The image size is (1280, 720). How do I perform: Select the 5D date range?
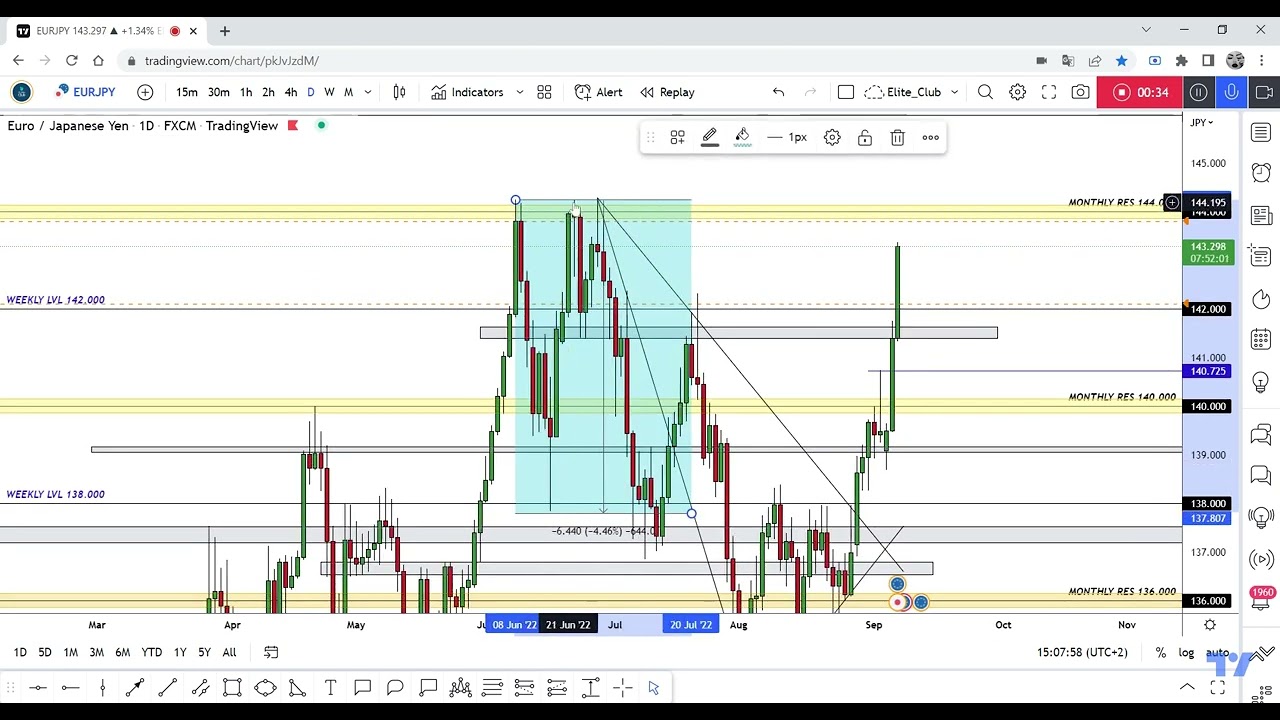pyautogui.click(x=45, y=652)
